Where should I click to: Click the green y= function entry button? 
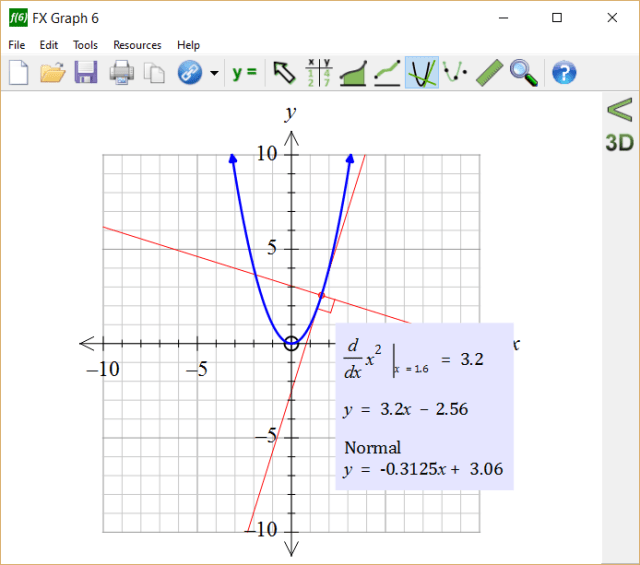[x=244, y=73]
